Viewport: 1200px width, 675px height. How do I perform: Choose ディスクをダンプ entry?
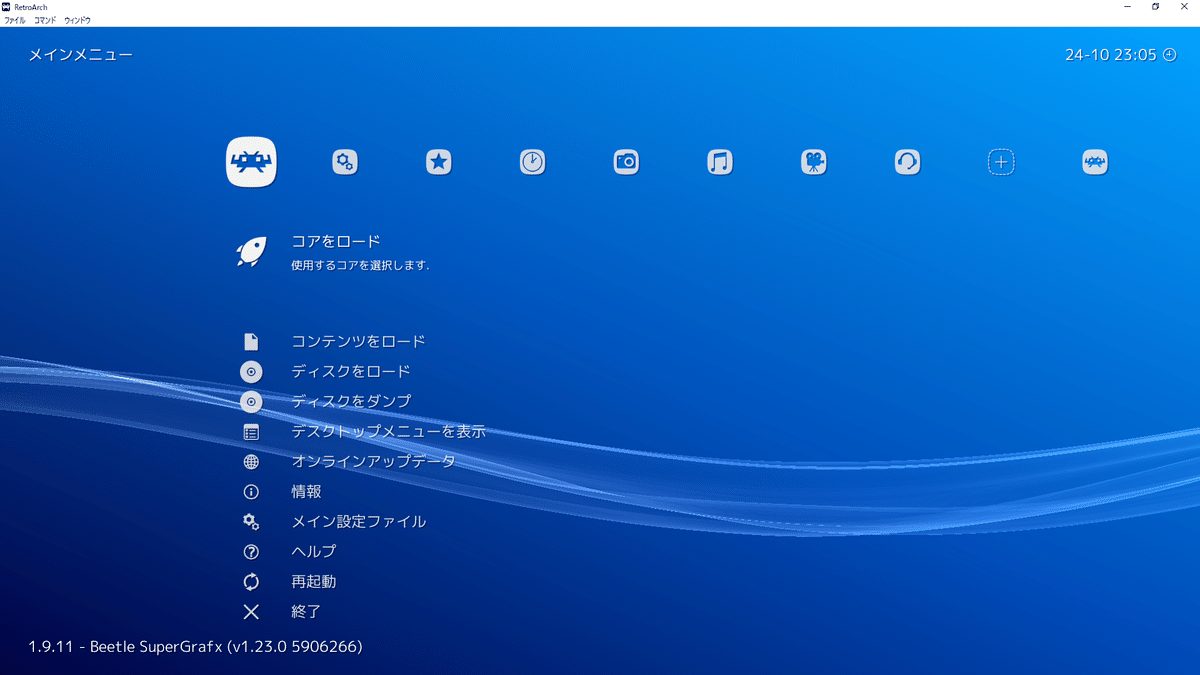point(351,401)
